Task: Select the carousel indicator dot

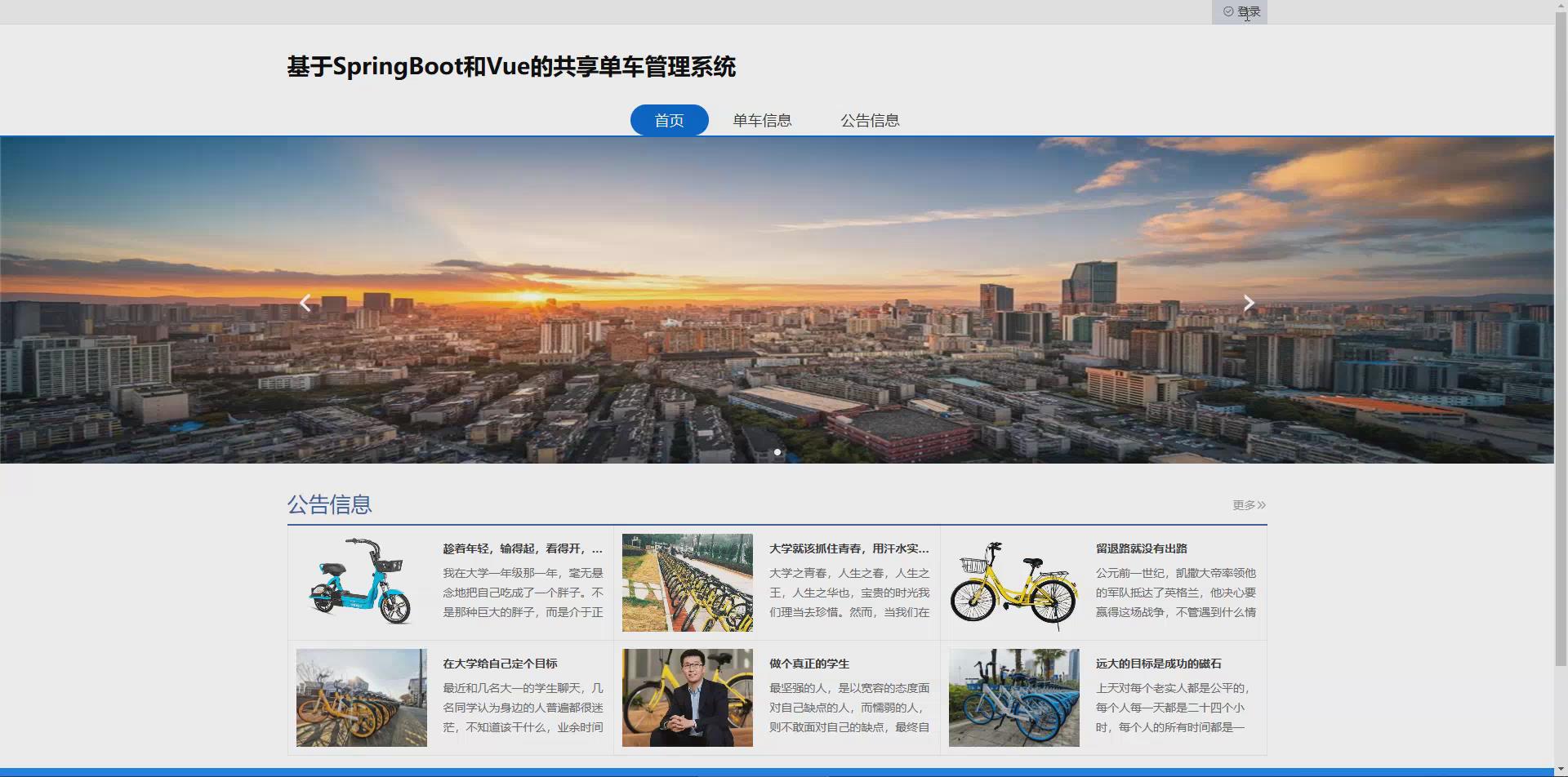Action: (x=777, y=451)
